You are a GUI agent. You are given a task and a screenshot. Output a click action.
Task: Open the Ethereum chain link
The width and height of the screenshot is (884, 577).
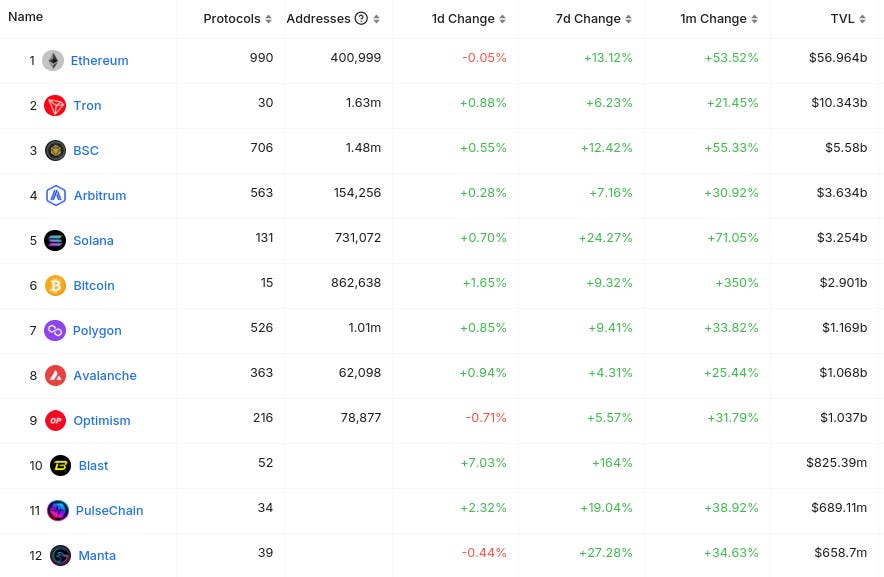(x=99, y=60)
